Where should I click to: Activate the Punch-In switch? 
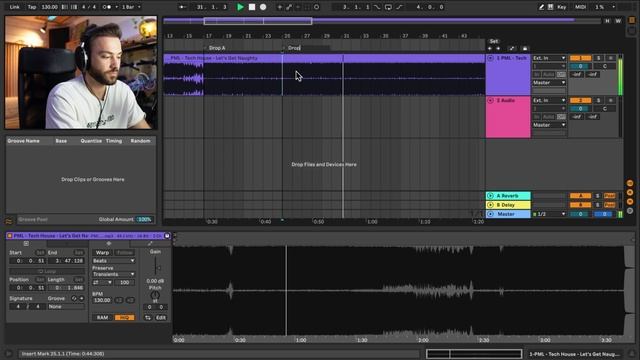(377, 7)
